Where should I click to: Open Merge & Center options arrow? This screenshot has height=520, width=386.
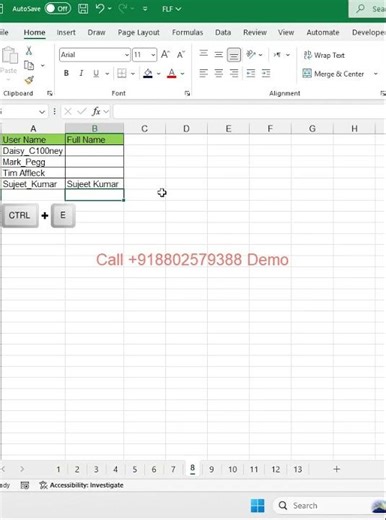pos(376,74)
